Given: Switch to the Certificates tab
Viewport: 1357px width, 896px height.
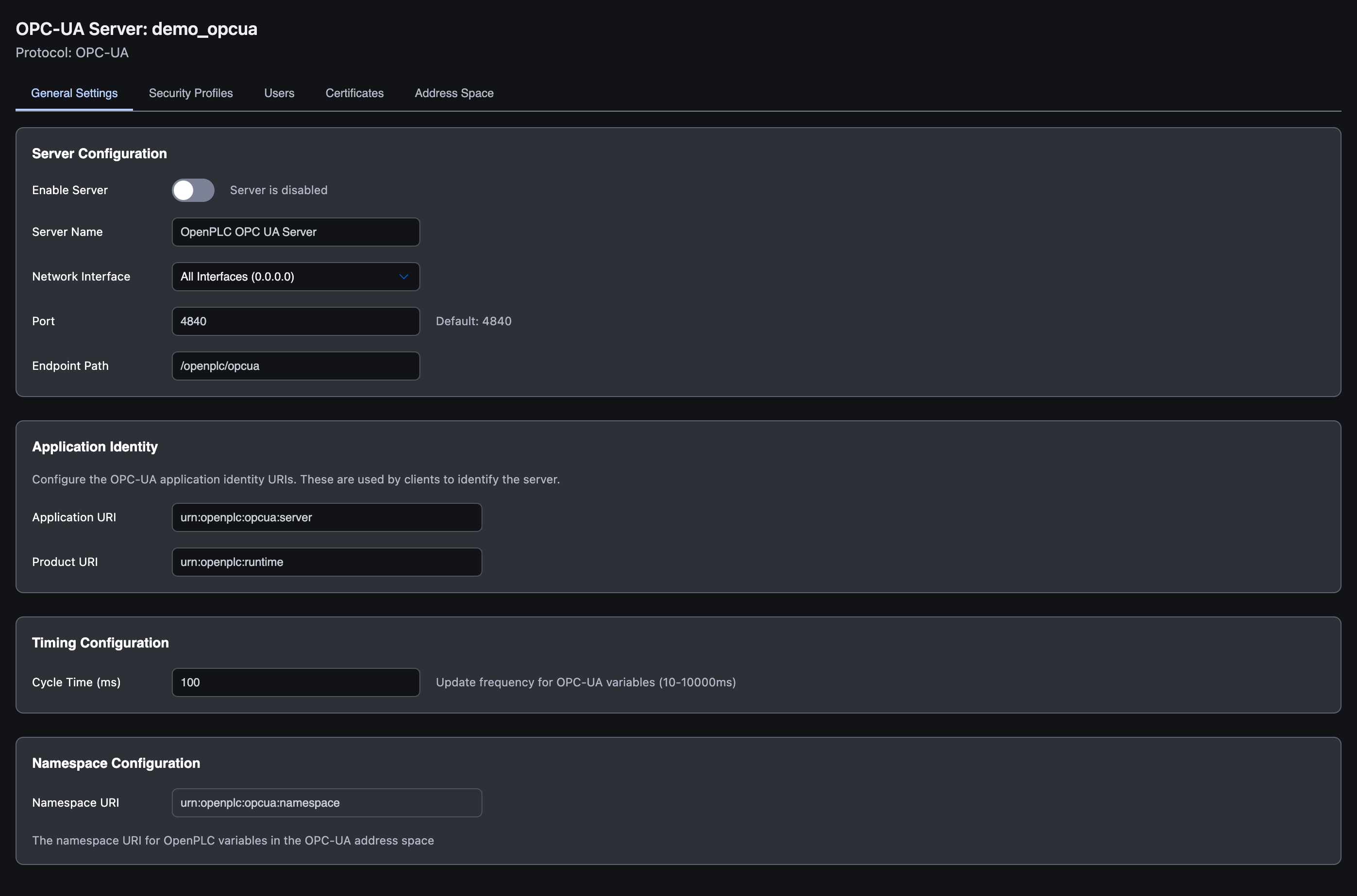Looking at the screenshot, I should pos(354,93).
